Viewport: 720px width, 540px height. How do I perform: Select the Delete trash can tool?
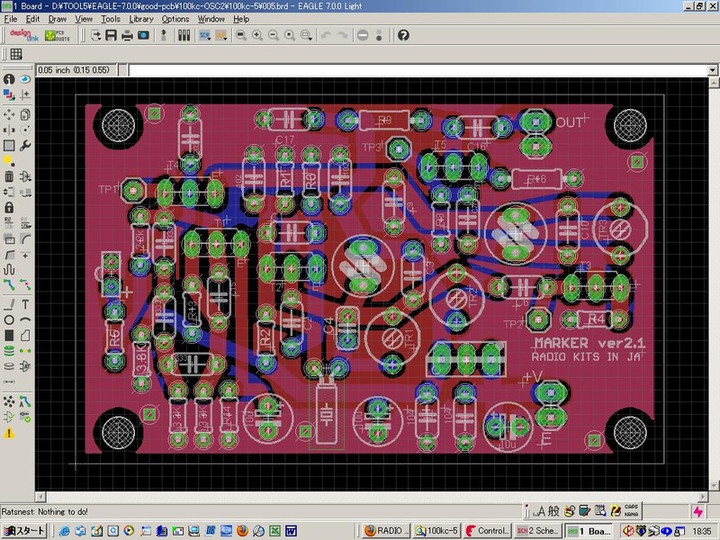9,176
